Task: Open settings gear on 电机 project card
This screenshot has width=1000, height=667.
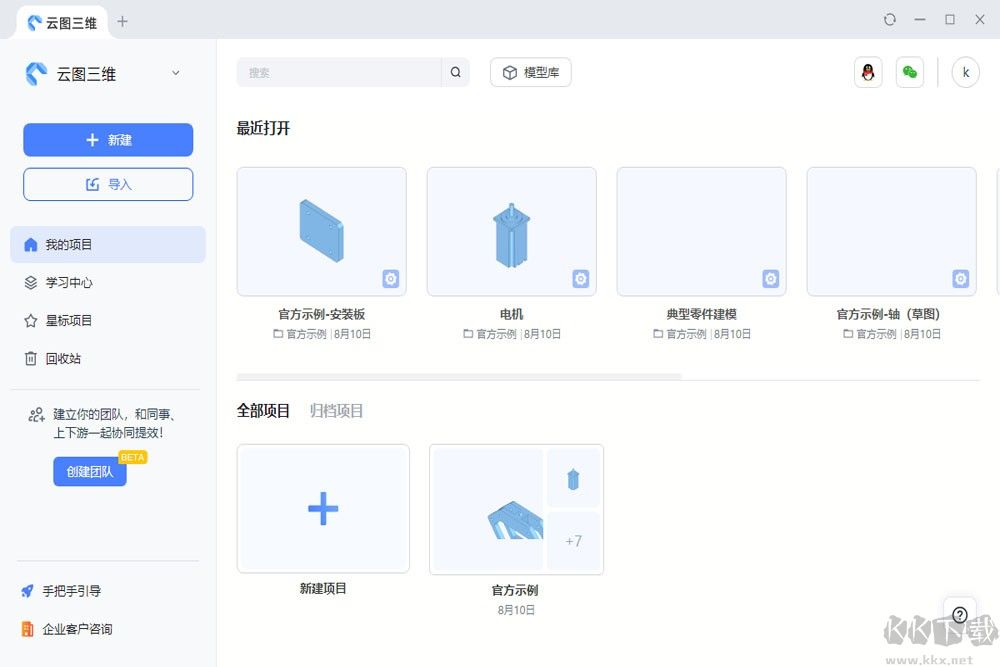Action: pyautogui.click(x=580, y=279)
